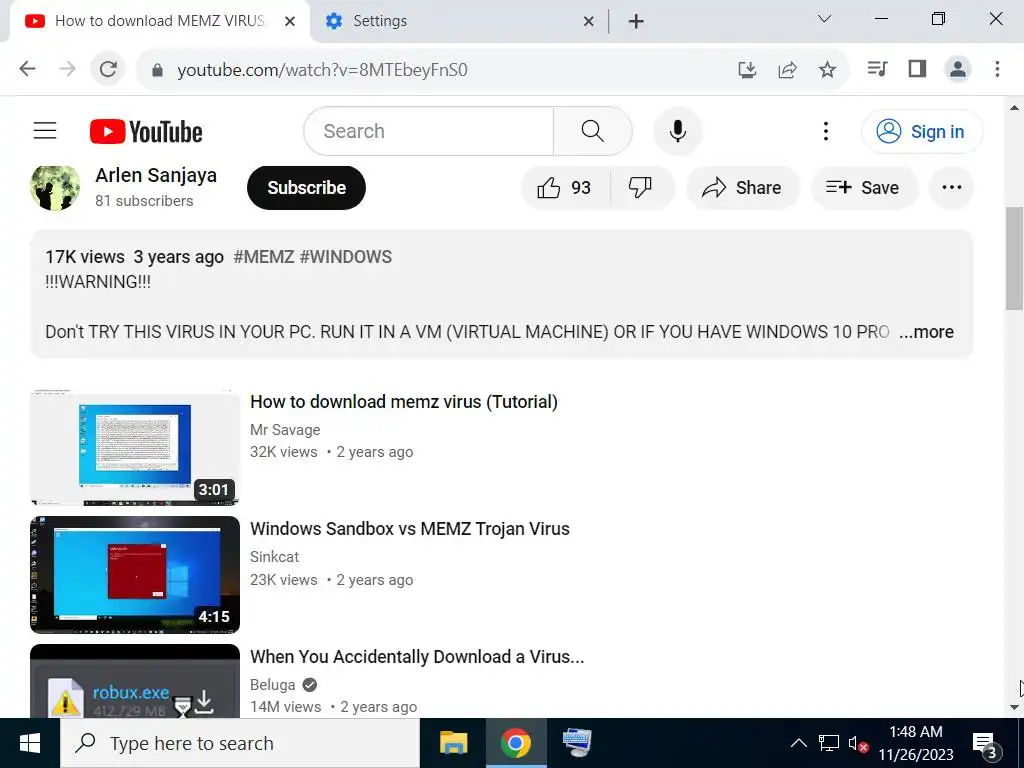This screenshot has height=768, width=1024.
Task: Close the YouTube MEMZ tab
Action: (x=290, y=22)
